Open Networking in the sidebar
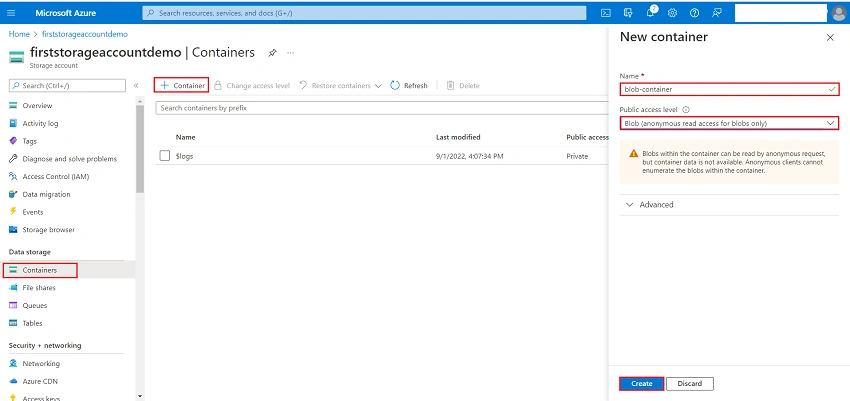Image resolution: width=850 pixels, height=401 pixels. coord(41,364)
